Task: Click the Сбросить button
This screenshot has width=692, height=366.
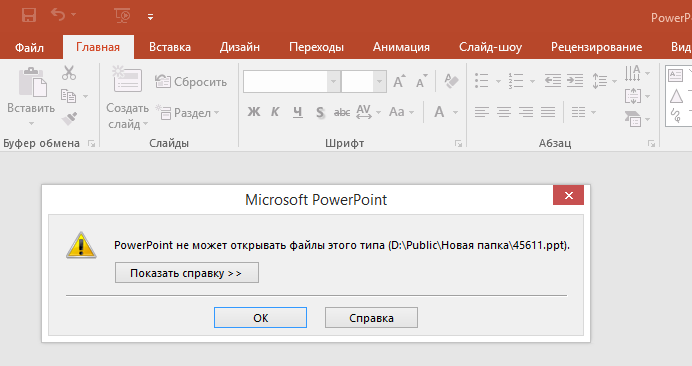Action: pos(191,82)
